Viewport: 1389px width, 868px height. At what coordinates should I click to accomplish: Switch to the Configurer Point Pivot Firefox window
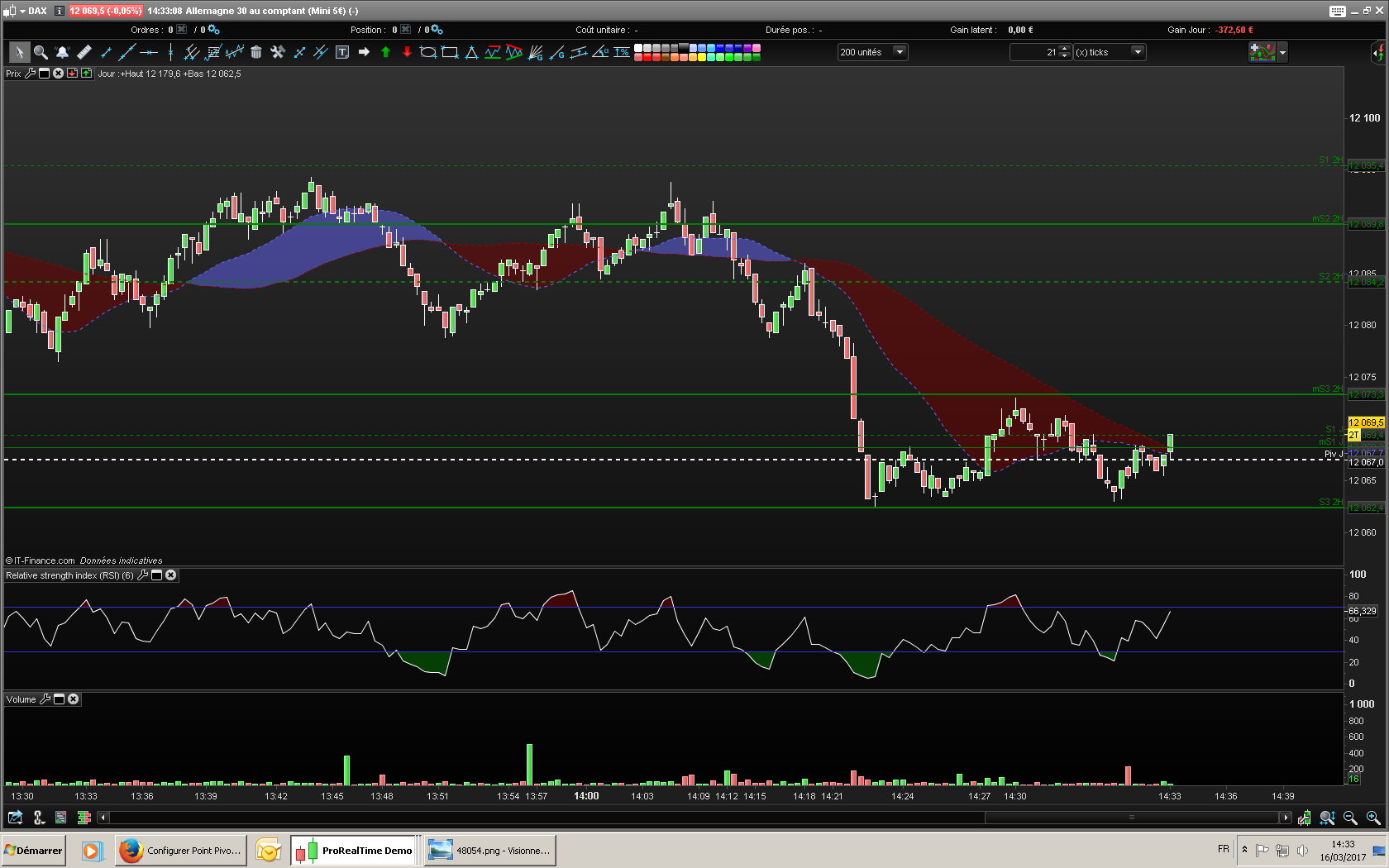[x=181, y=851]
